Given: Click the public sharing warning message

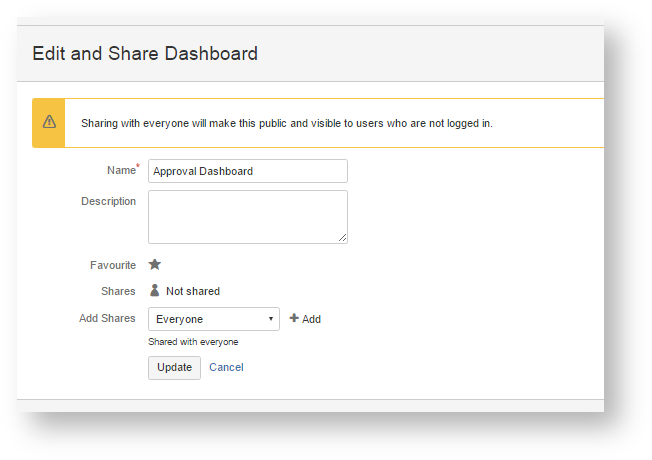Looking at the screenshot, I should pyautogui.click(x=286, y=124).
